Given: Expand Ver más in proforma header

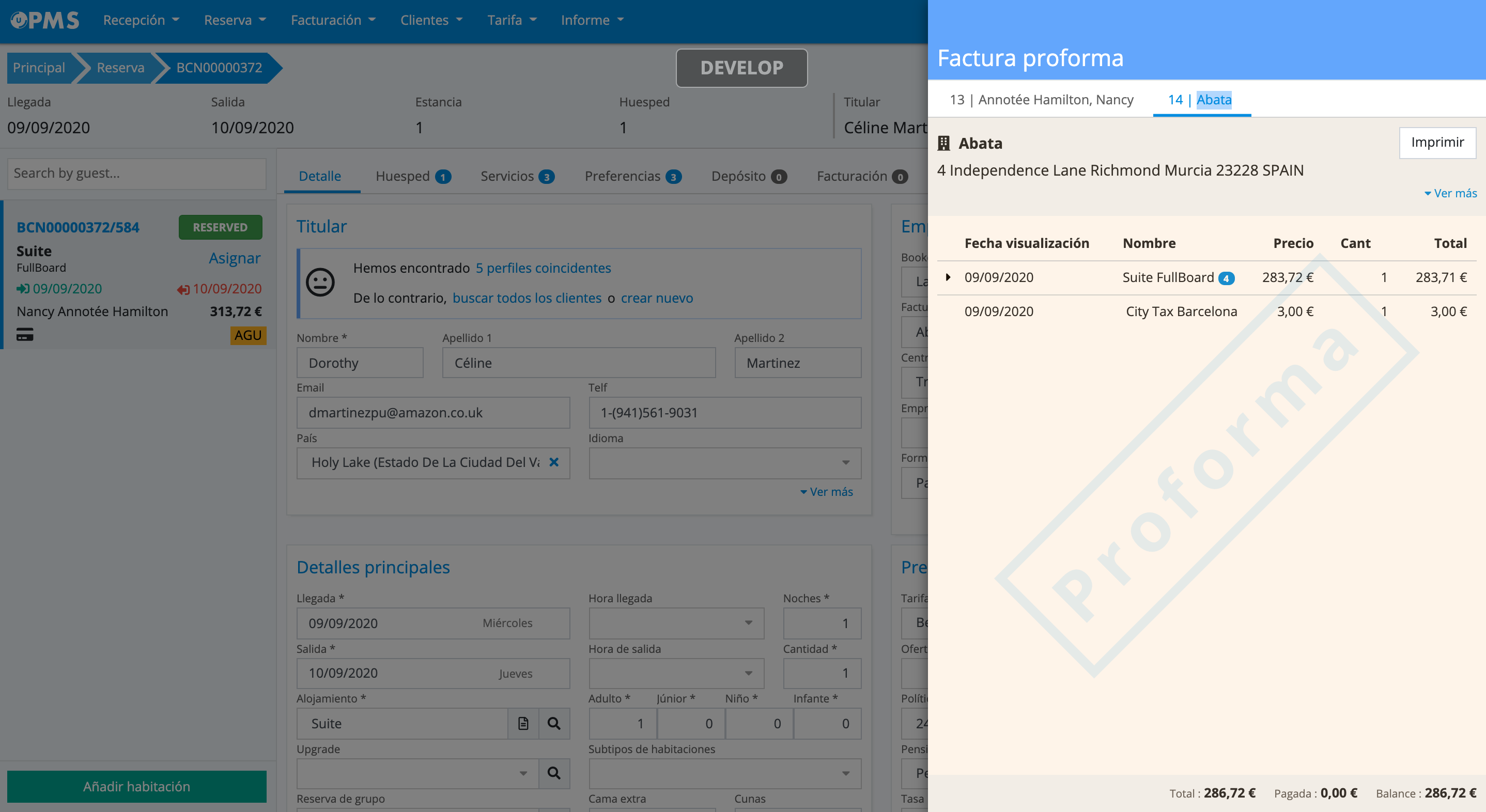Looking at the screenshot, I should tap(1450, 193).
